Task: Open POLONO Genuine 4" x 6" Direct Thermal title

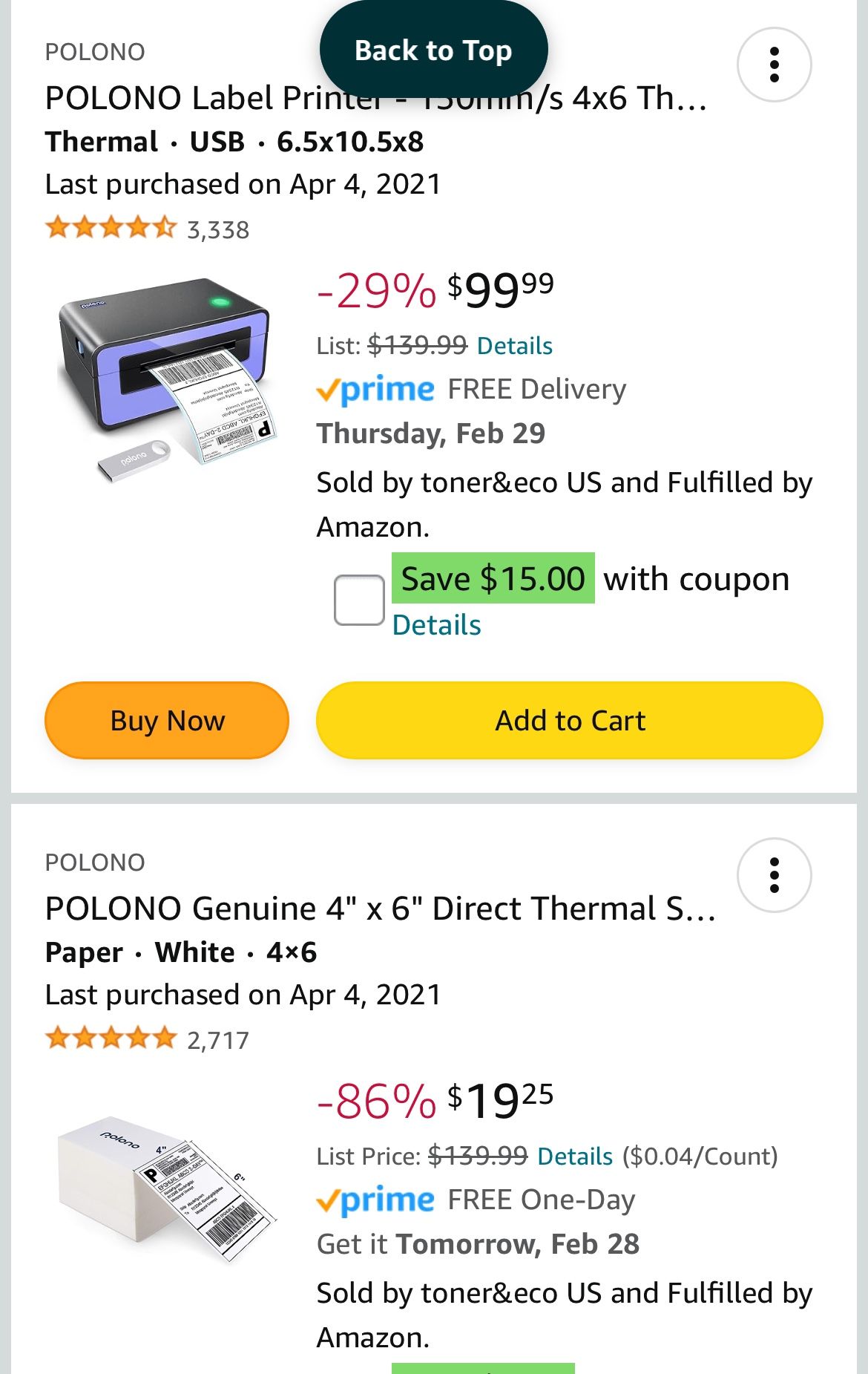Action: (380, 909)
